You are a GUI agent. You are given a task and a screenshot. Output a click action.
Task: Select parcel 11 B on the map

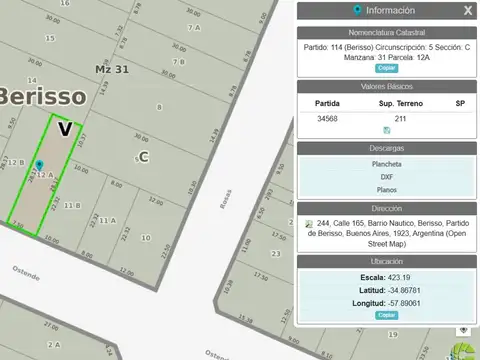[x=72, y=205]
